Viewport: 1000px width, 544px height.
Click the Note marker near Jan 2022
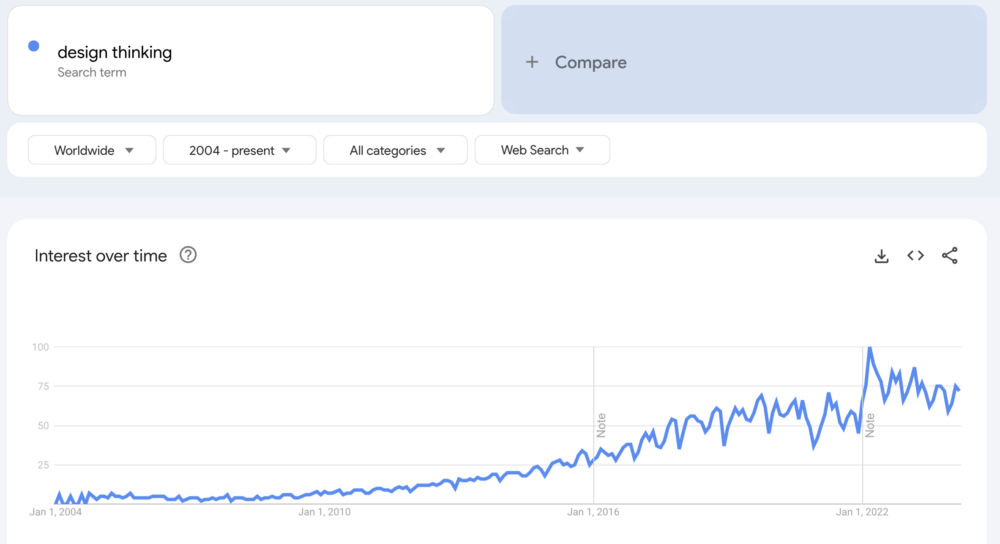870,425
